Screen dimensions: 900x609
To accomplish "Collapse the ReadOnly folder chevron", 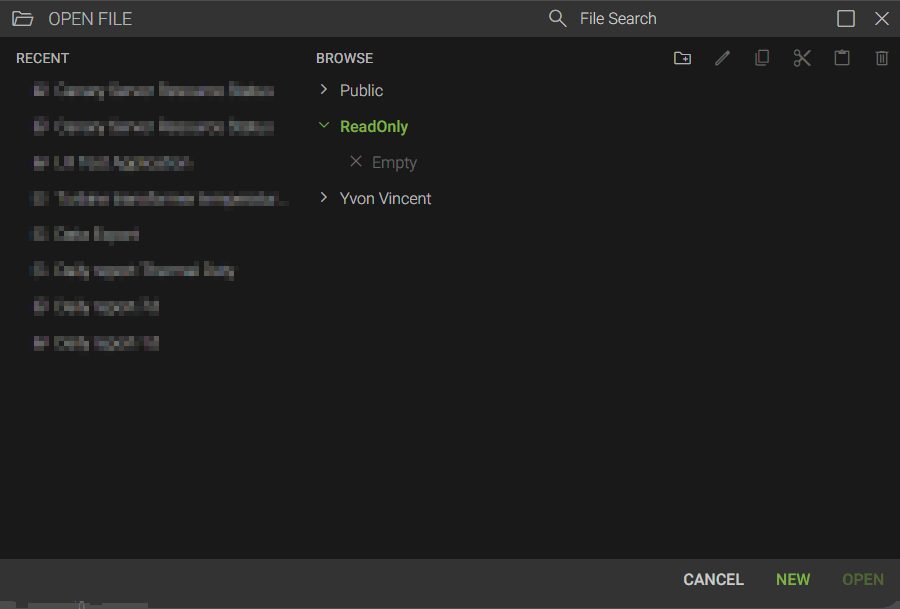I will 324,126.
